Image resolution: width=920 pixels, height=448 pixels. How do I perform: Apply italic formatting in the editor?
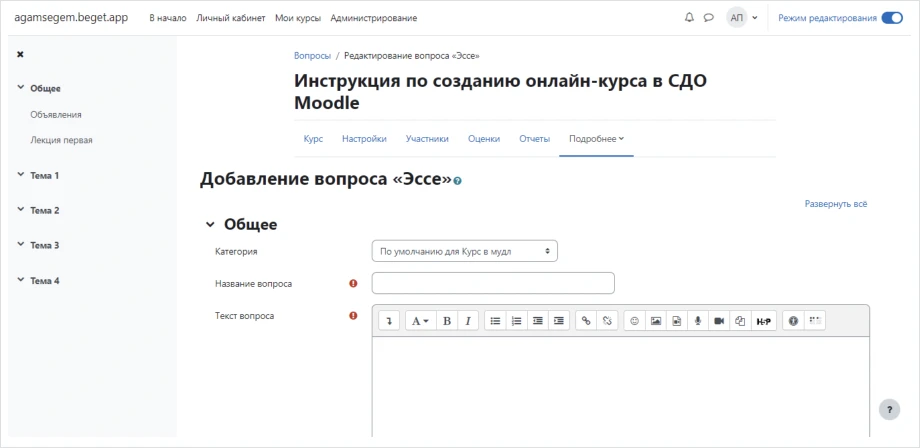point(468,321)
